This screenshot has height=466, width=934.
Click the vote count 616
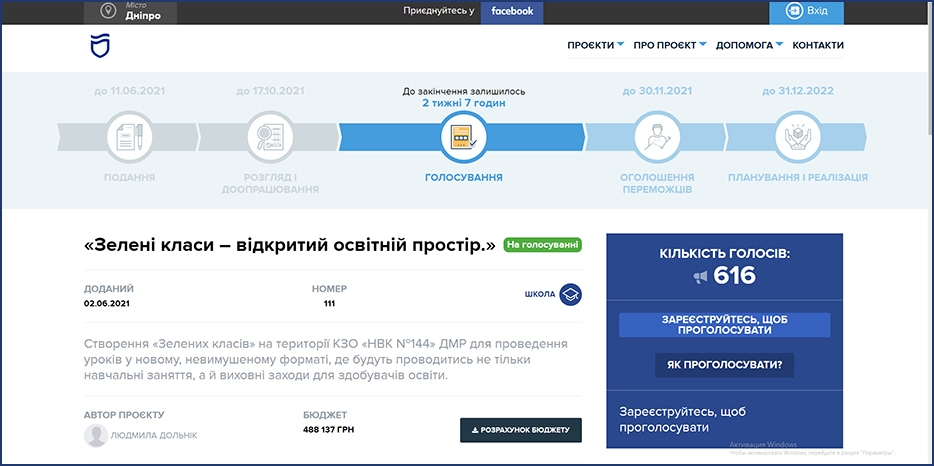[734, 276]
